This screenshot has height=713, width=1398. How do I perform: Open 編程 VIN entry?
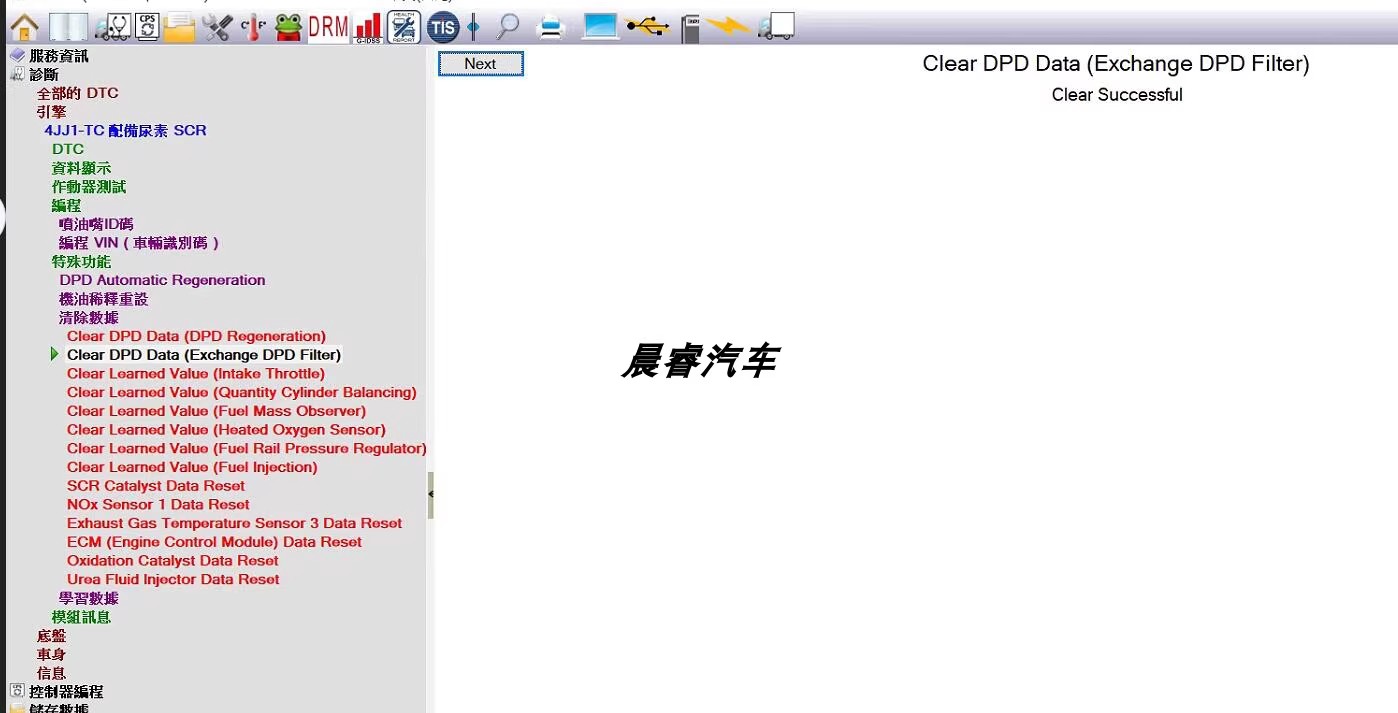[x=139, y=243]
